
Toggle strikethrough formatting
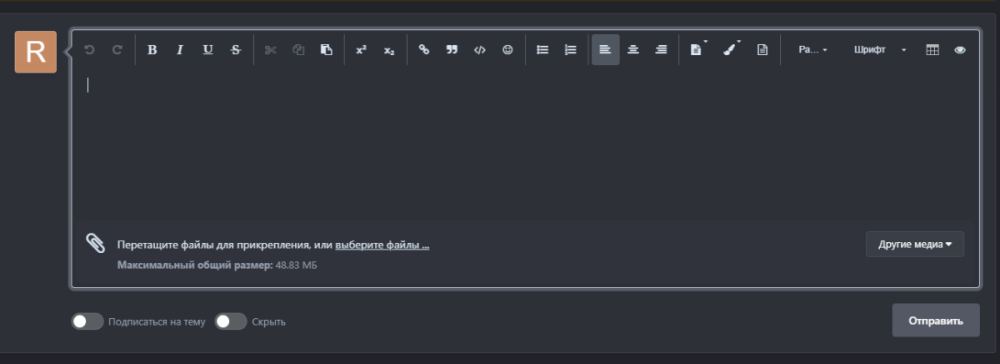click(236, 50)
